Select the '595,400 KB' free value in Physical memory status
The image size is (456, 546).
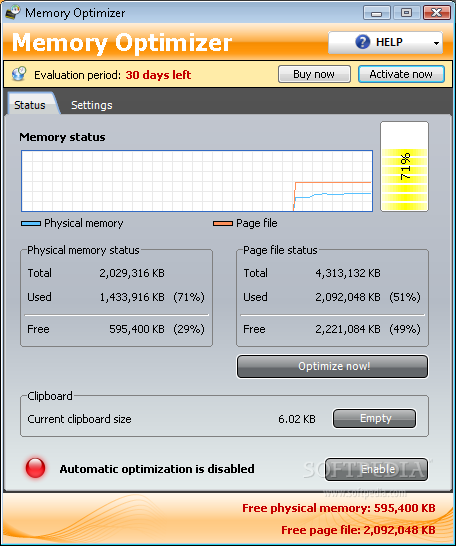(137, 329)
